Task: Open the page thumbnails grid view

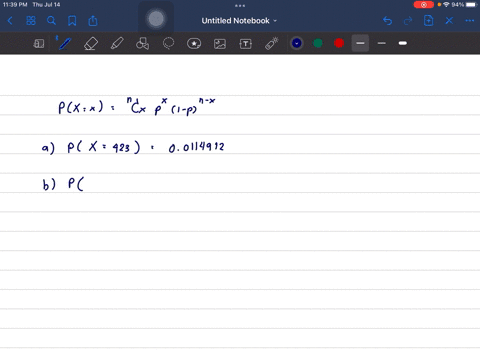Action: pos(31,21)
